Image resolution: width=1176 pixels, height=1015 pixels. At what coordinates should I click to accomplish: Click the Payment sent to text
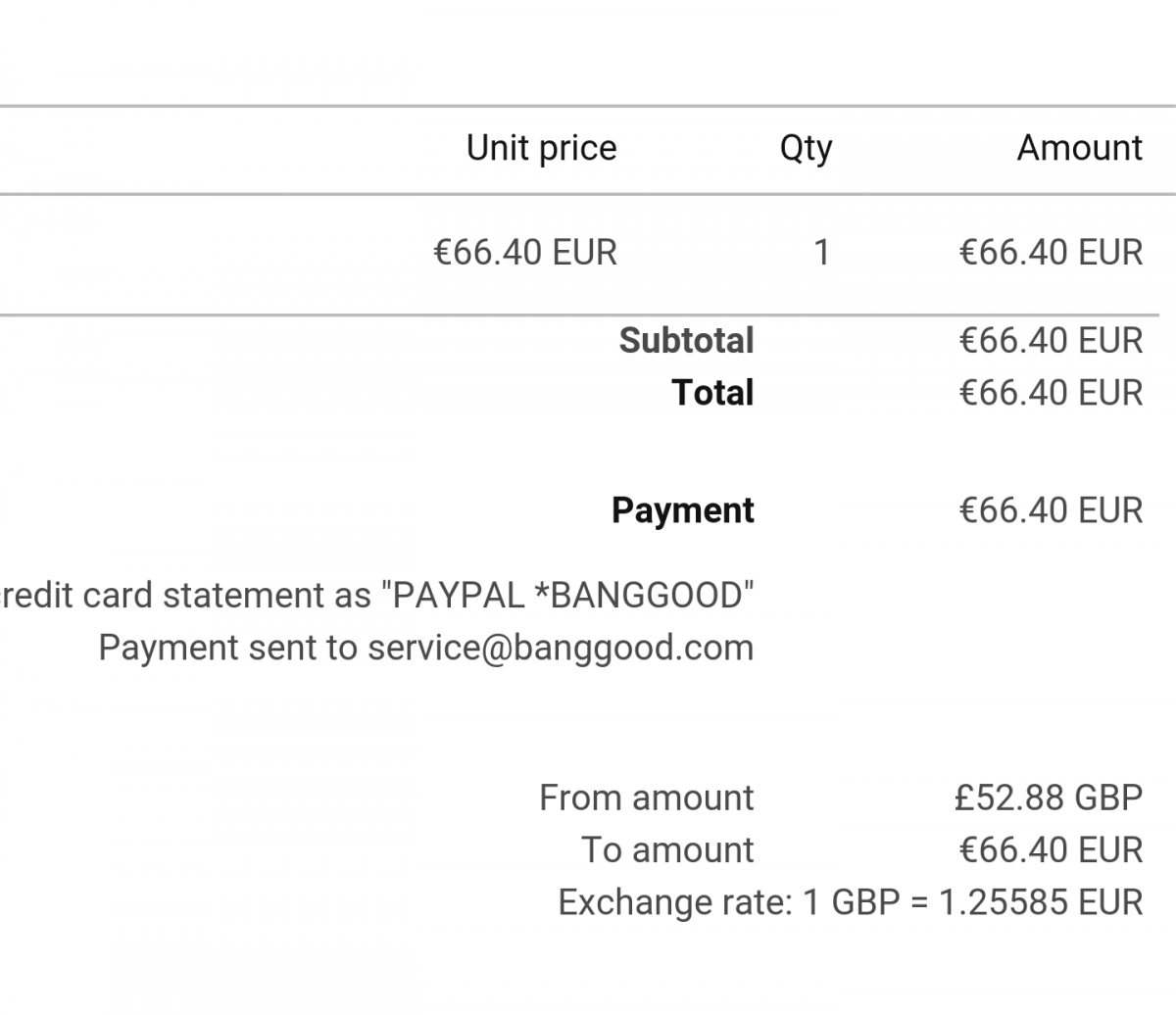click(x=227, y=649)
